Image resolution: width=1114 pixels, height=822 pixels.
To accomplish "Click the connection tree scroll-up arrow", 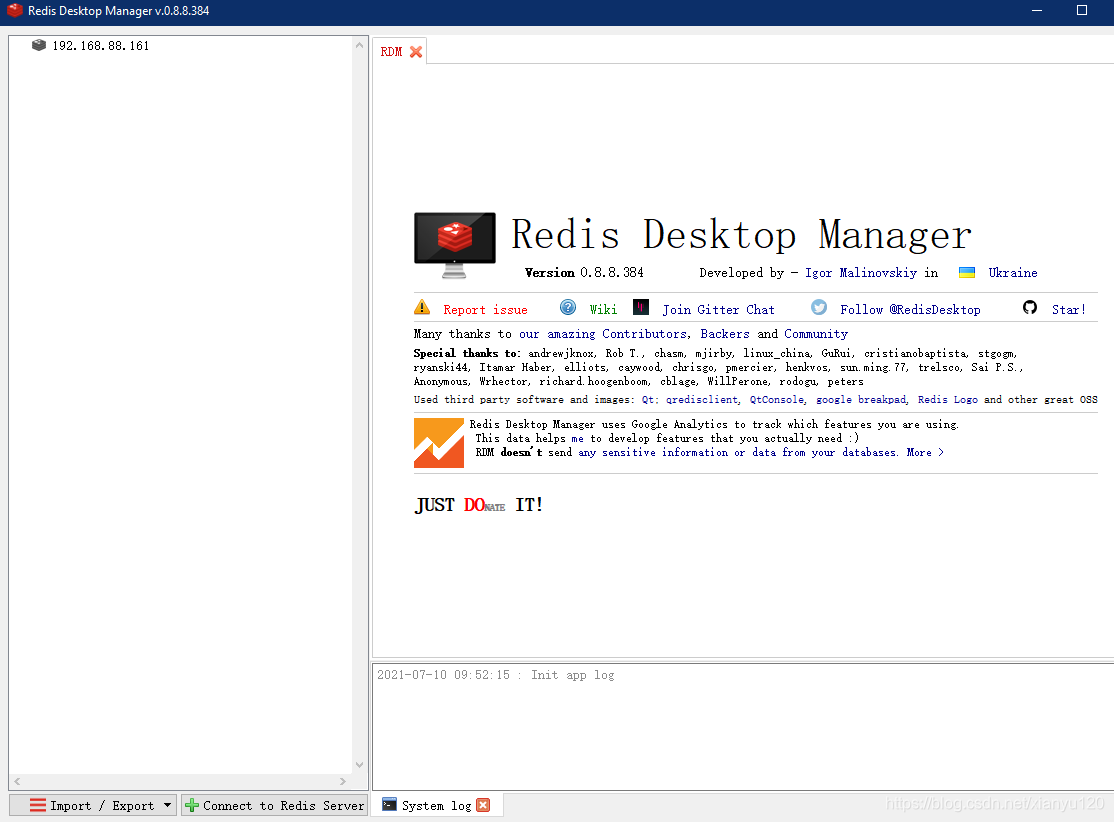I will (x=359, y=45).
